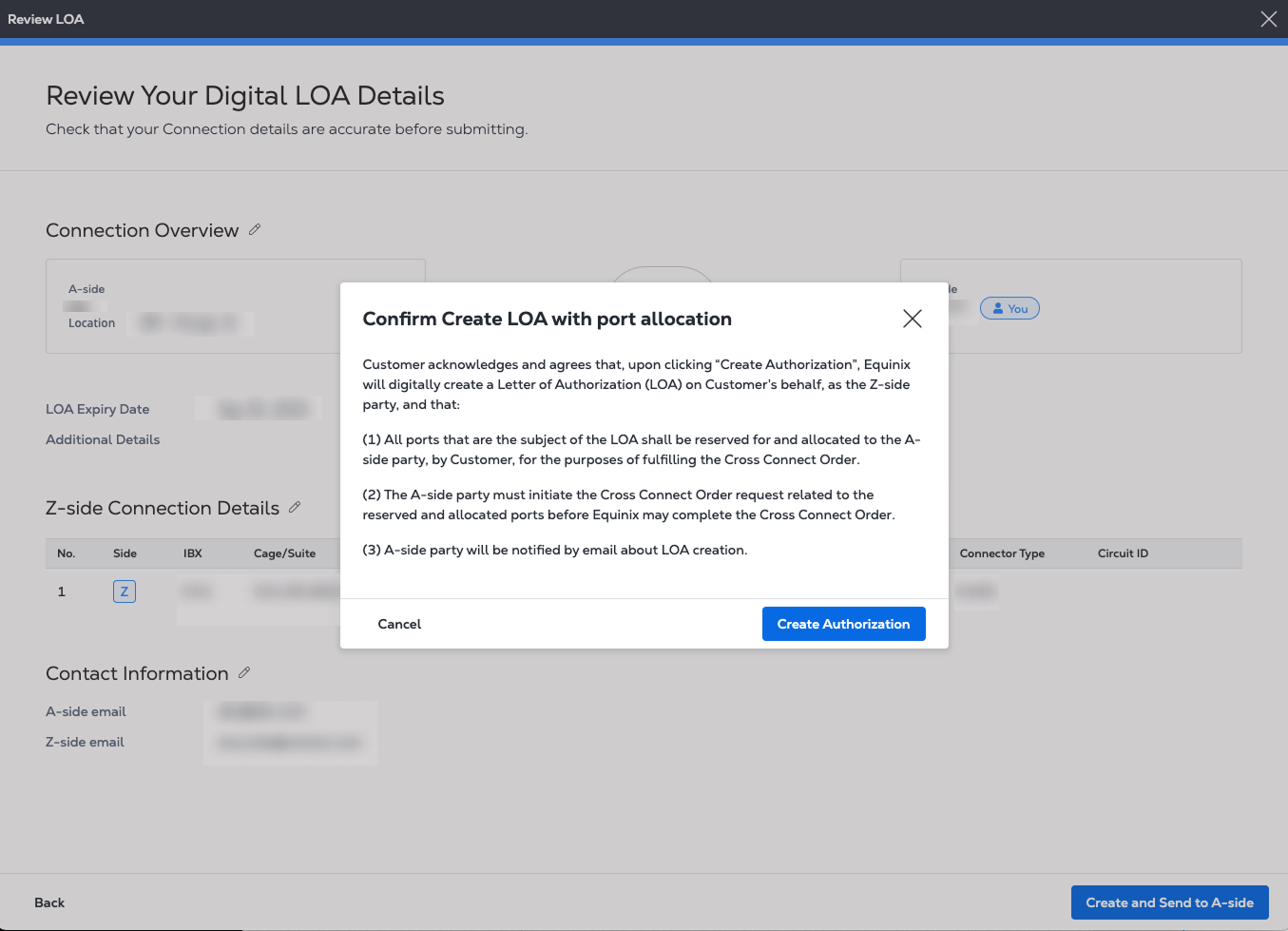This screenshot has width=1288, height=931.
Task: Edit Connection Overview with pencil icon
Action: point(255,230)
